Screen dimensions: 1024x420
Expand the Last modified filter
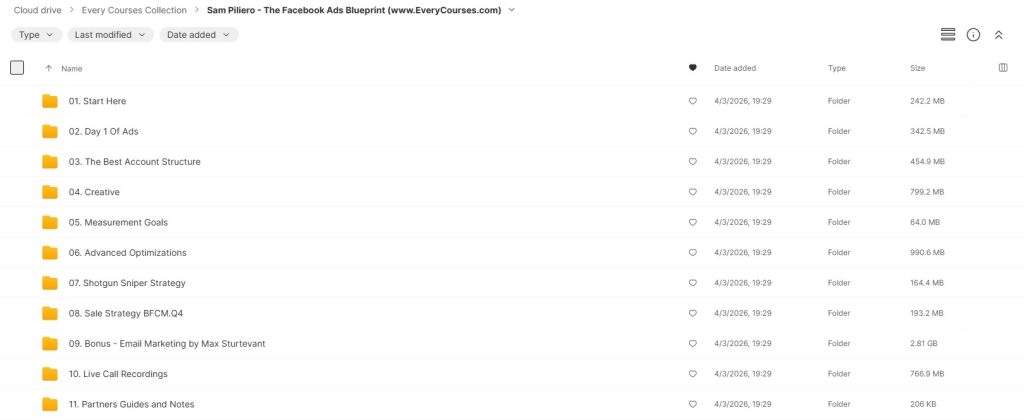110,35
